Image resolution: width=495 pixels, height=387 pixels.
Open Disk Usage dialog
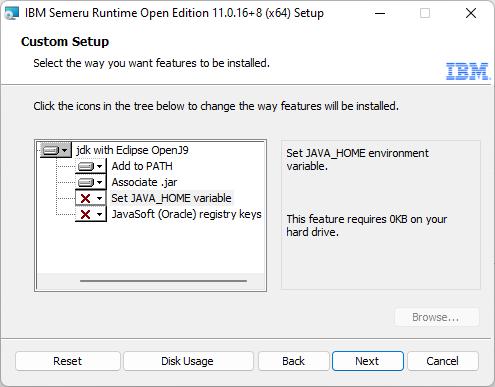pos(188,361)
